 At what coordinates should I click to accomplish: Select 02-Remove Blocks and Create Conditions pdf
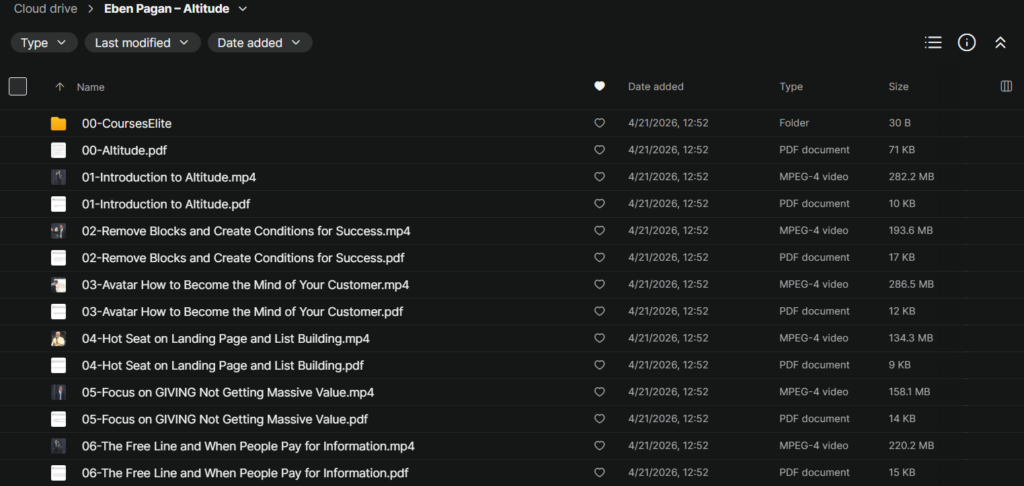(243, 257)
